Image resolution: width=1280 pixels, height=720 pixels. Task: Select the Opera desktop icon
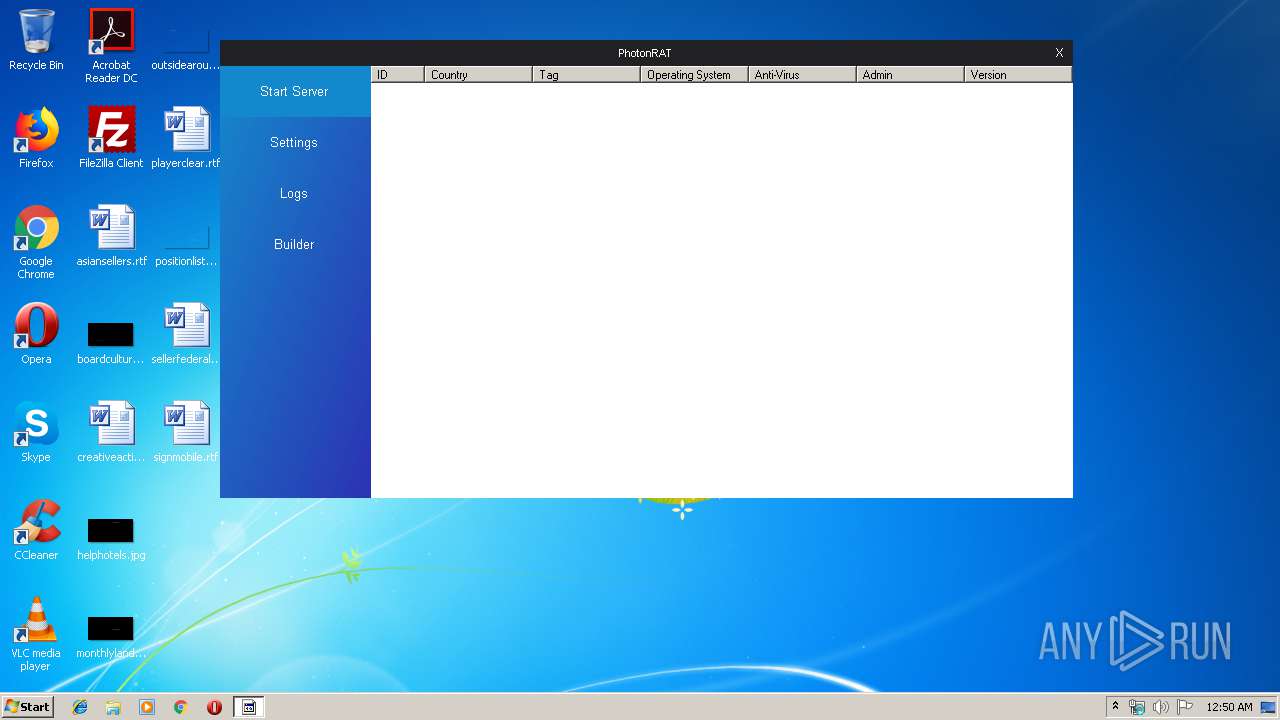[x=36, y=335]
